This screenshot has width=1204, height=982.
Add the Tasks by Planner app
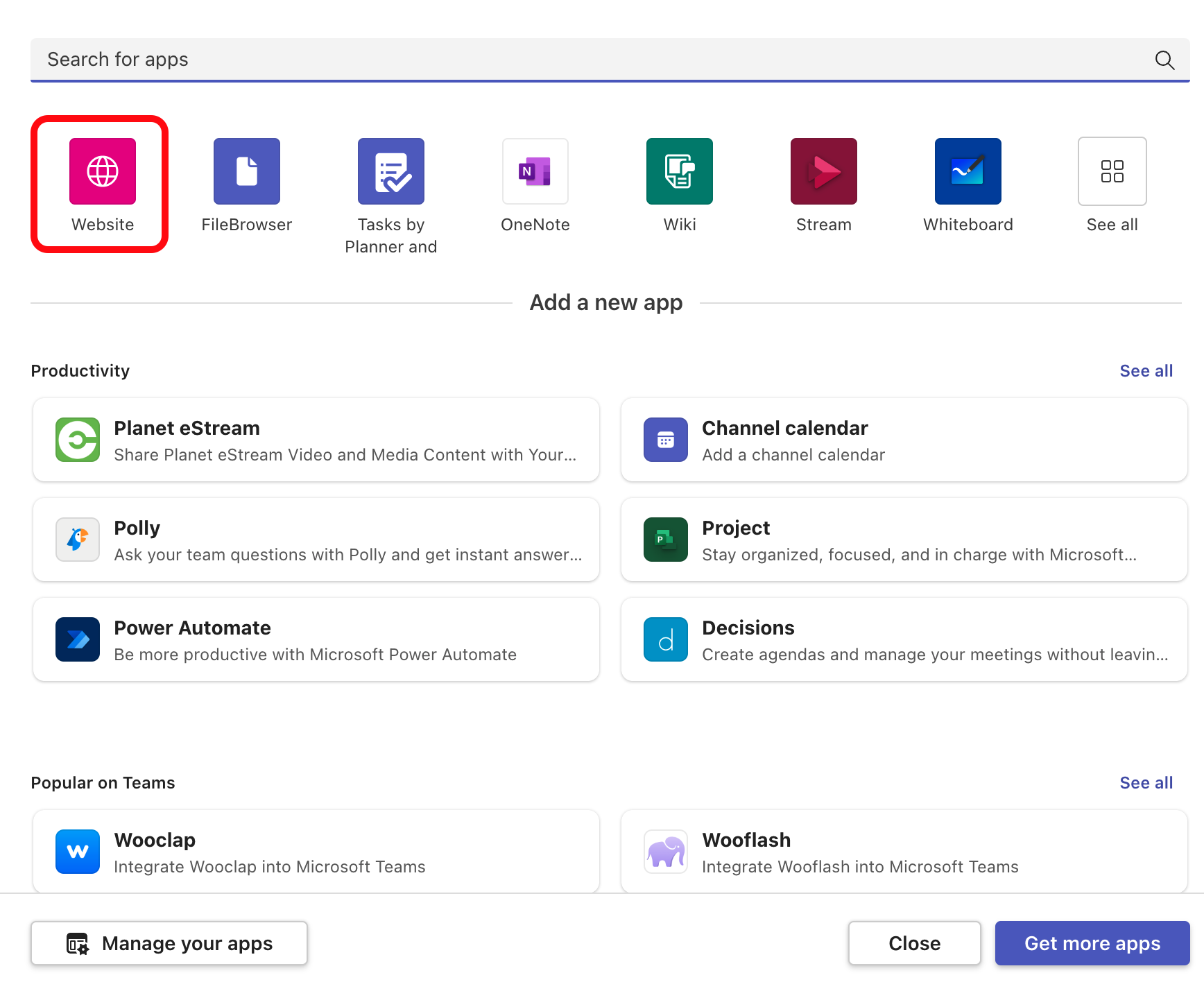pyautogui.click(x=391, y=171)
